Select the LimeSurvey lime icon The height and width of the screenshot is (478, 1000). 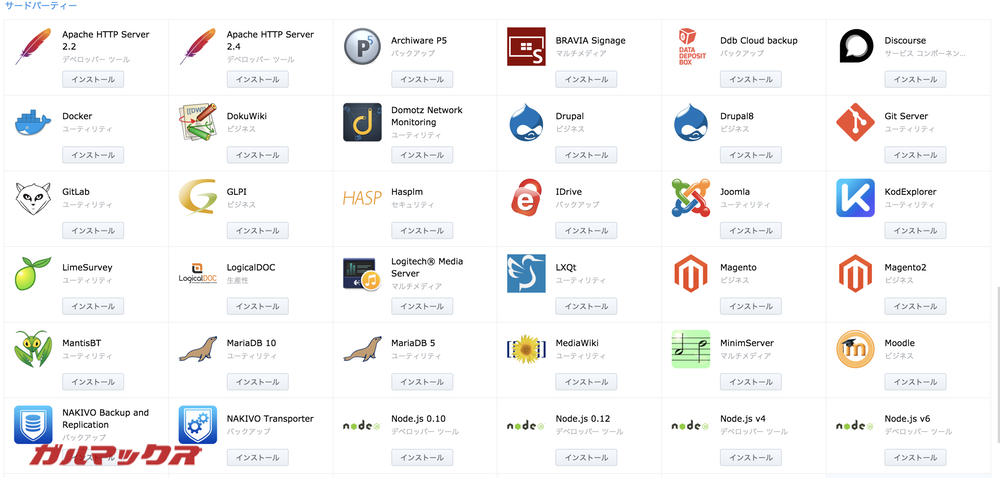pos(33,274)
